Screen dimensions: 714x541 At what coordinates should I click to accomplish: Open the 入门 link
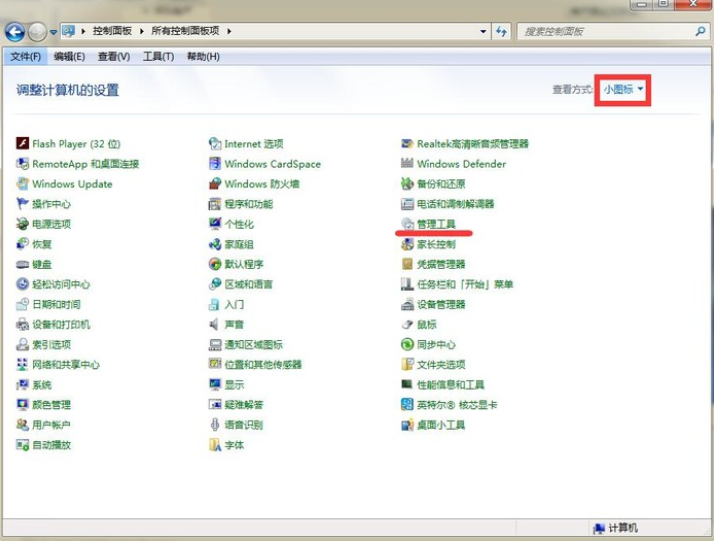[234, 304]
